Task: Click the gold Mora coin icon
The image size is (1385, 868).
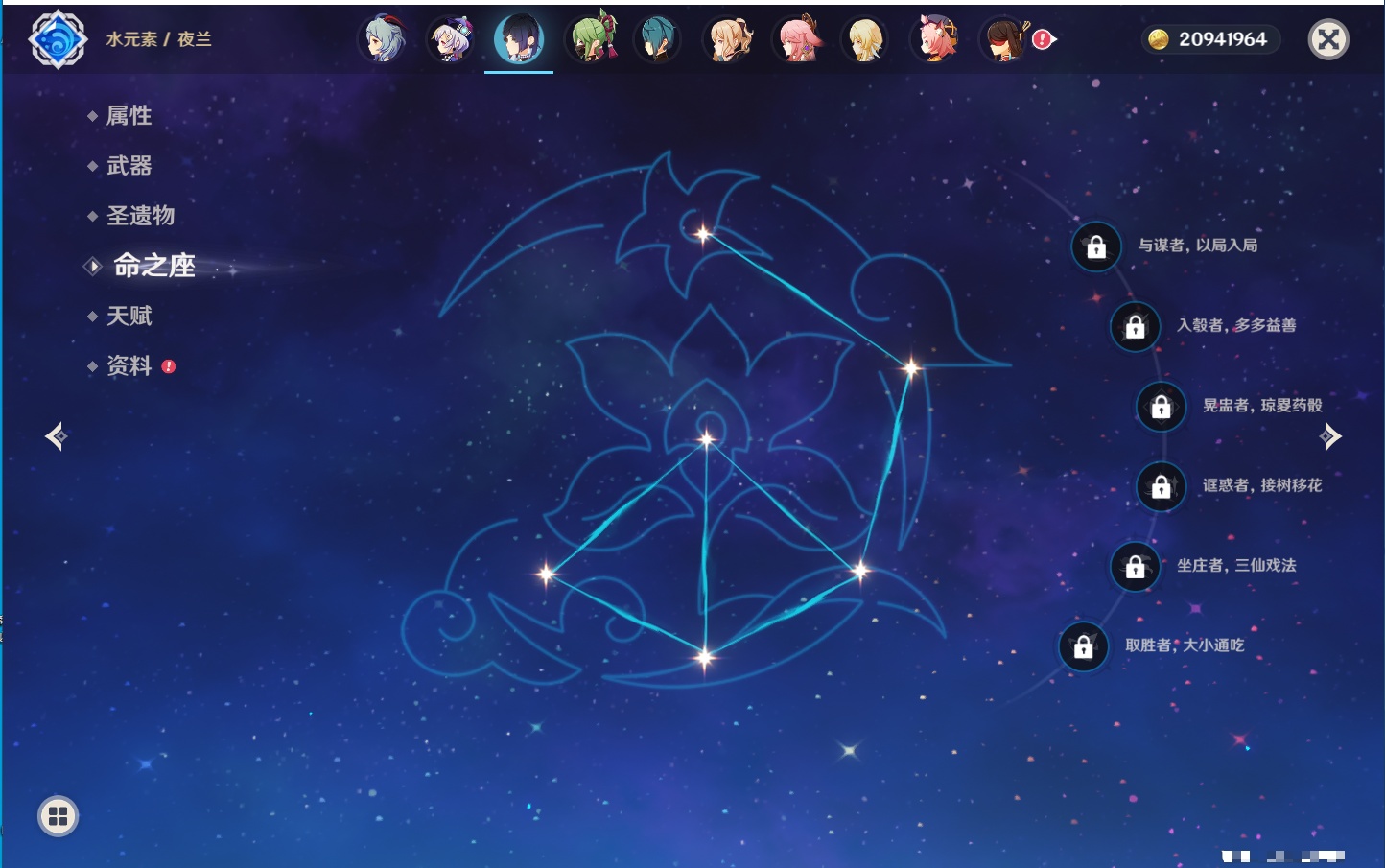Action: point(1159,39)
